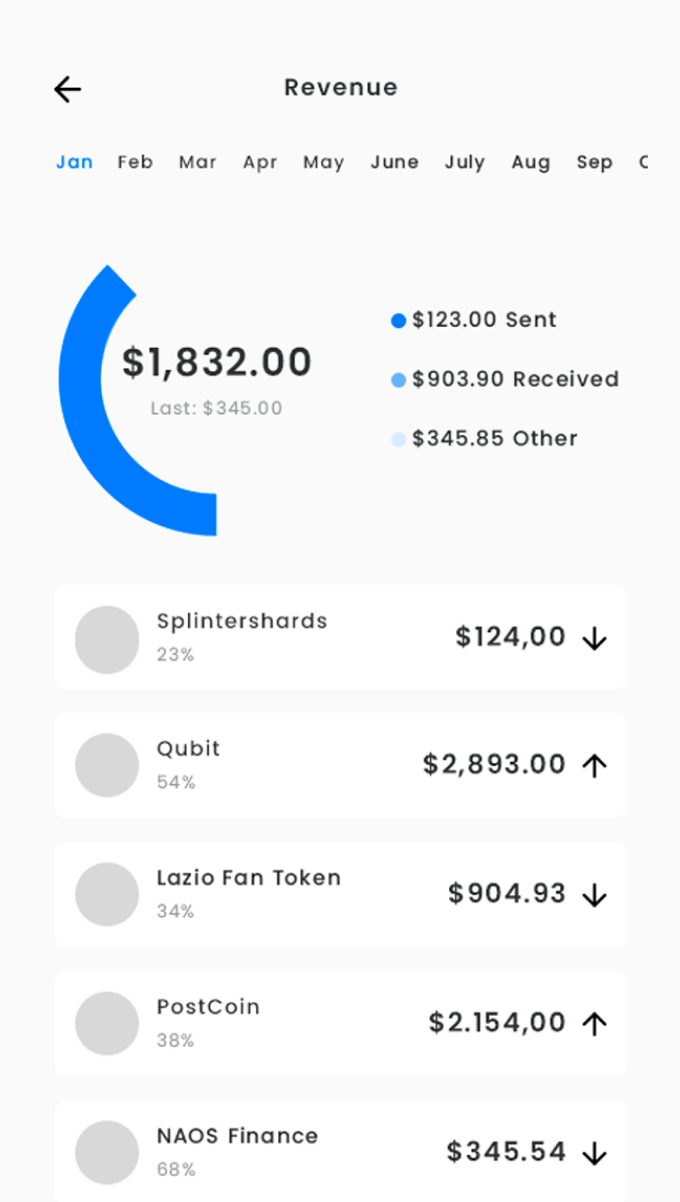Viewport: 680px width, 1202px height.
Task: Click the back arrow icon
Action: point(67,90)
